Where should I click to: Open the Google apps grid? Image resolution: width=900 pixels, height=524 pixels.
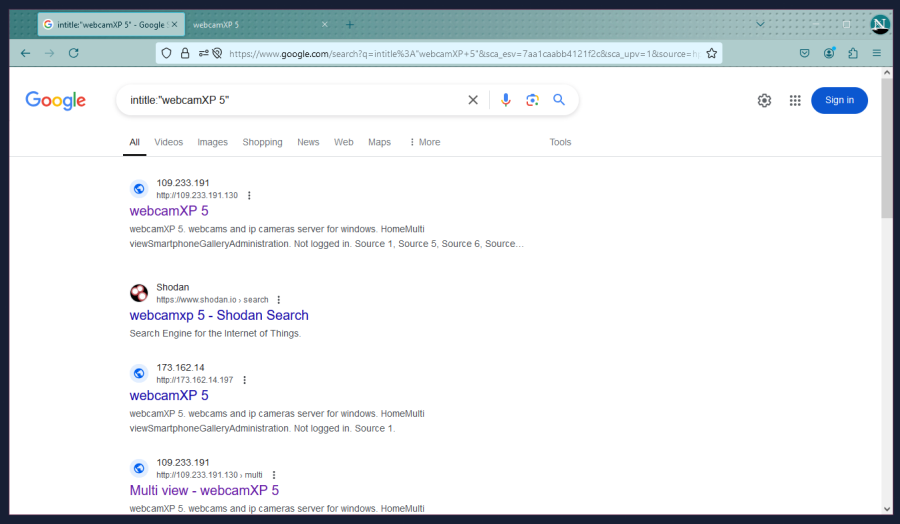[795, 100]
